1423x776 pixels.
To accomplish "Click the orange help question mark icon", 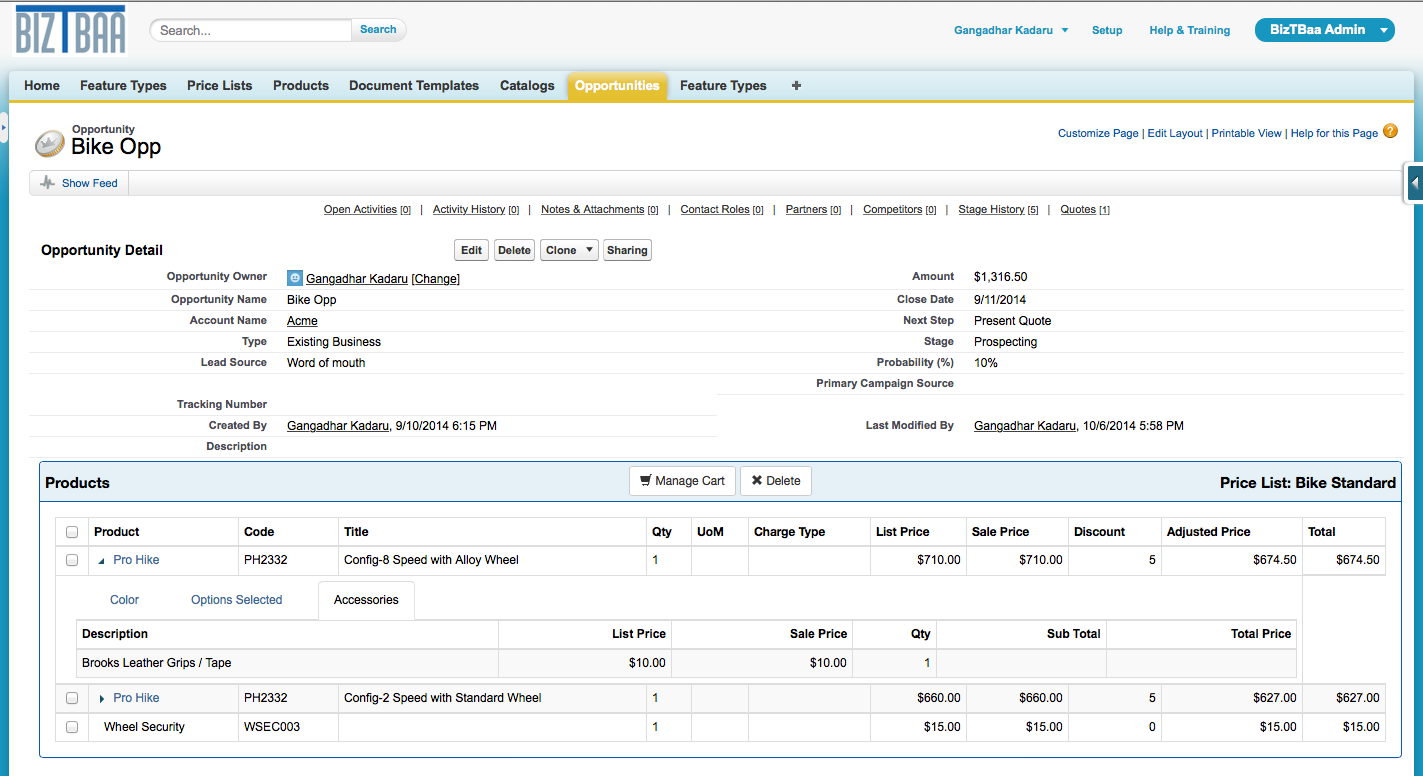I will (1390, 131).
